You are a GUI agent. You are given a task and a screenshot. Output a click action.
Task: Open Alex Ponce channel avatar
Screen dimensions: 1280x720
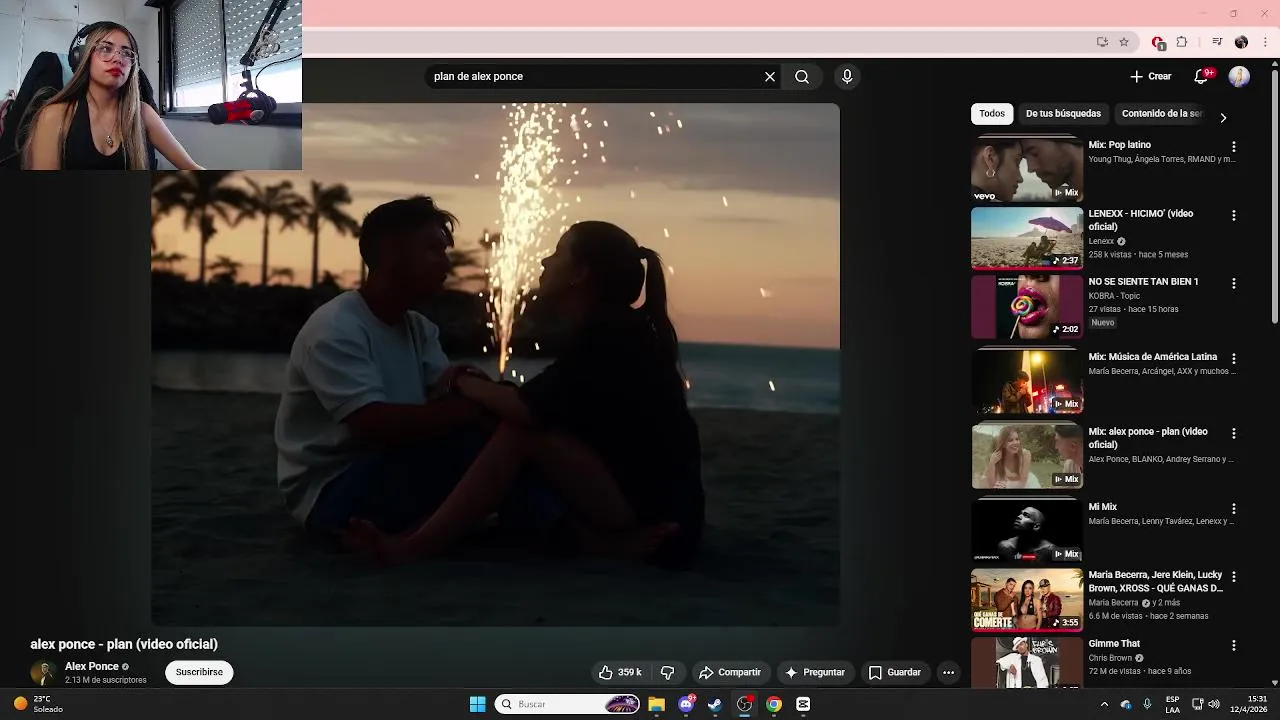tap(43, 673)
